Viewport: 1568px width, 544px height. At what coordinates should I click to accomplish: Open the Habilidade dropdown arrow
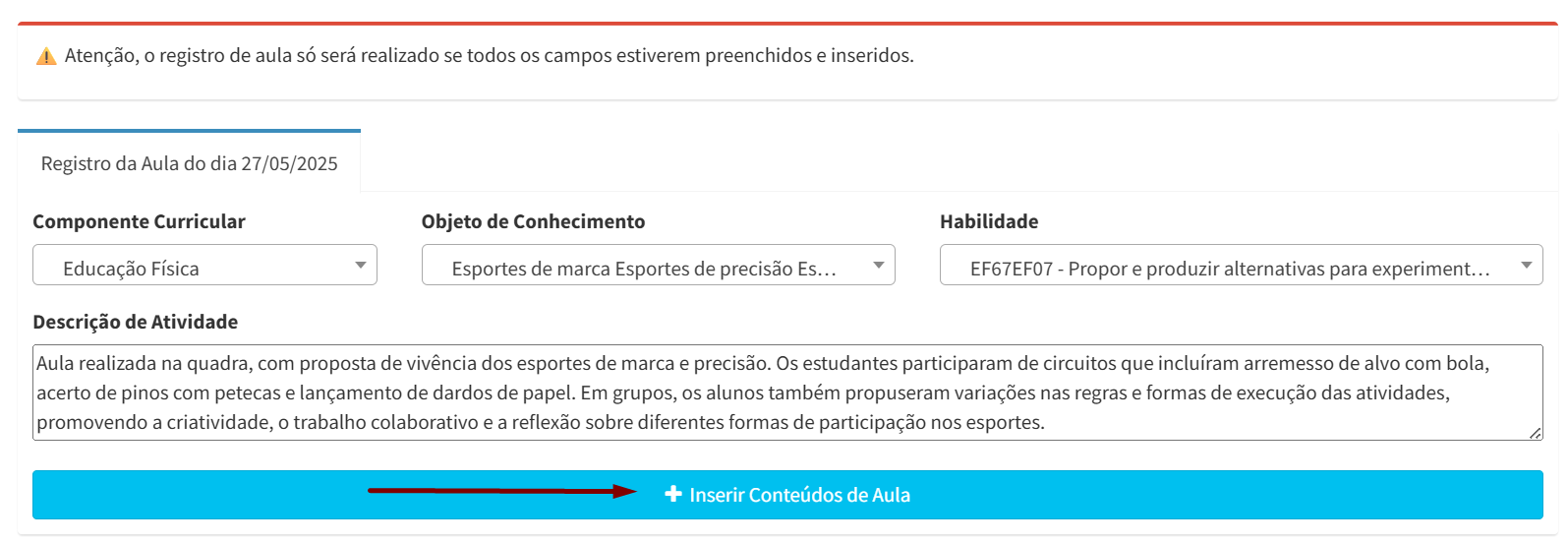(1527, 266)
